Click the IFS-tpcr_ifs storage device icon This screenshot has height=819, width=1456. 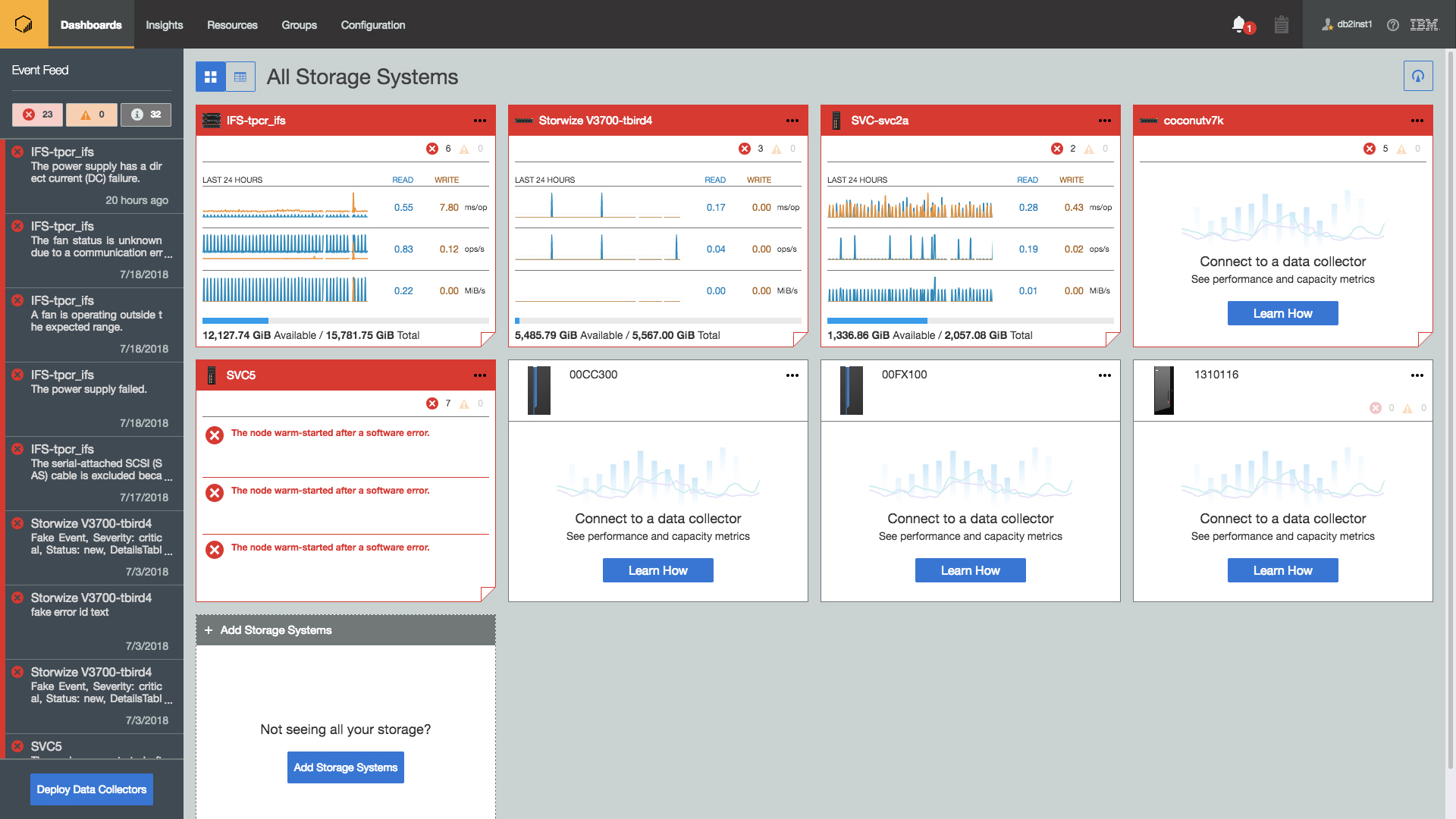pos(212,121)
